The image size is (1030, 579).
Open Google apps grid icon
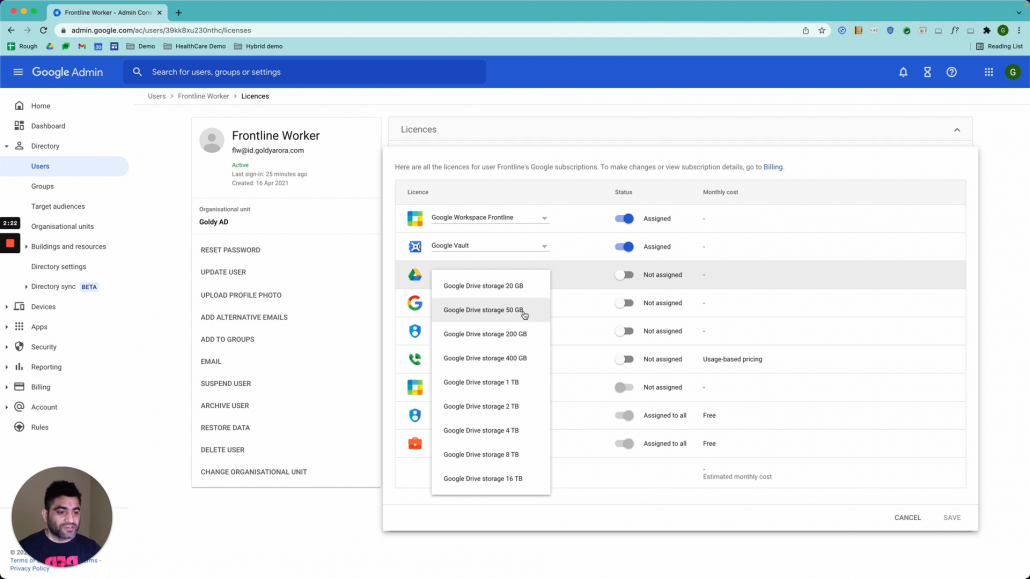click(x=989, y=72)
